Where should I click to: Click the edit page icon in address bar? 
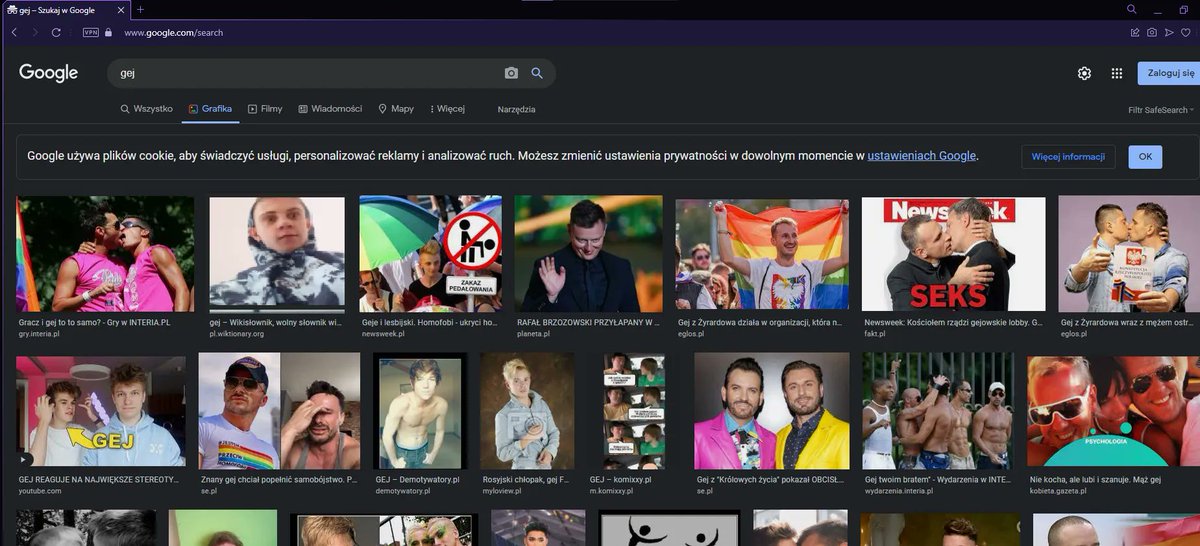1135,32
